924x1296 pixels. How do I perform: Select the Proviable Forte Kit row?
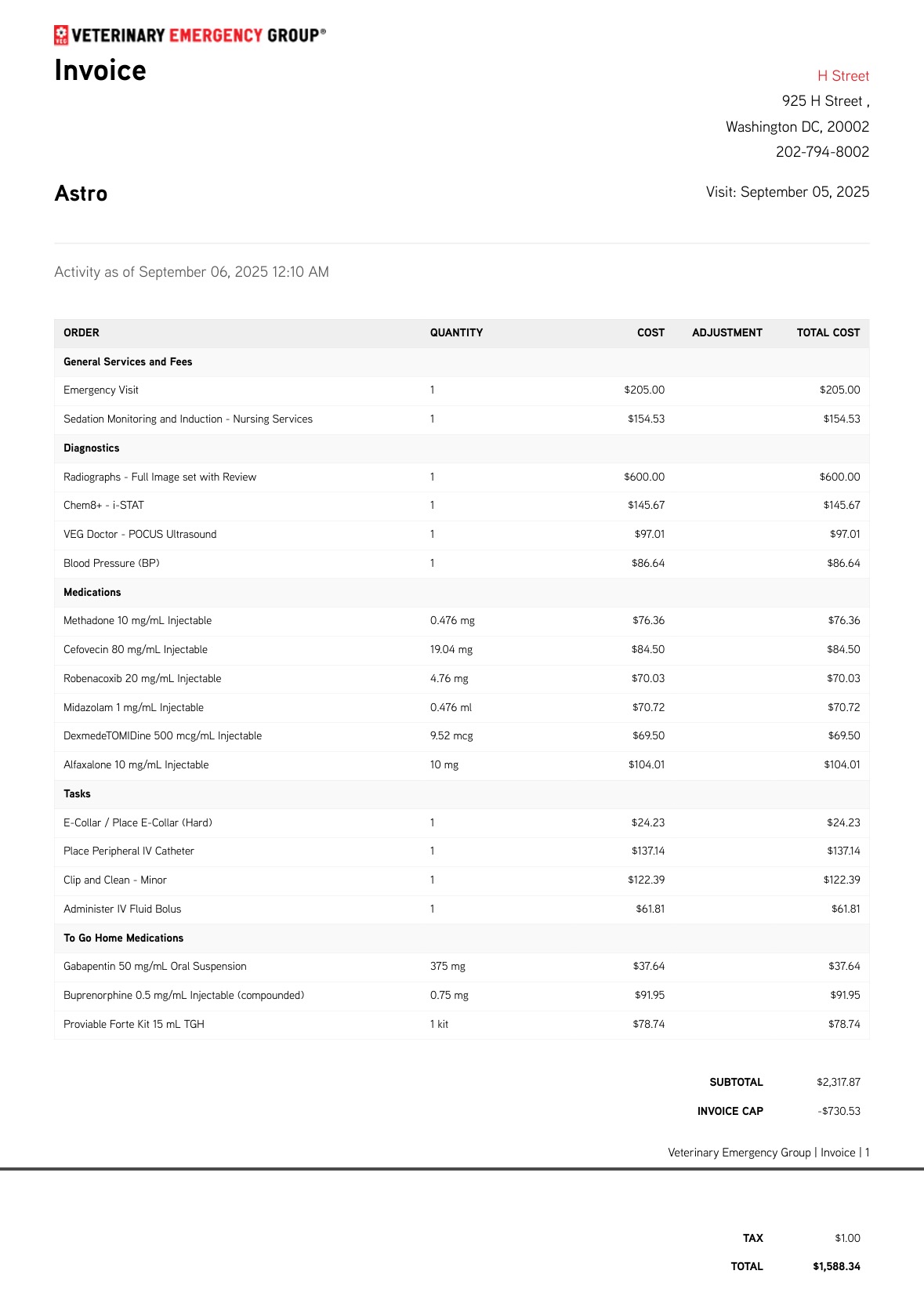pos(134,1025)
